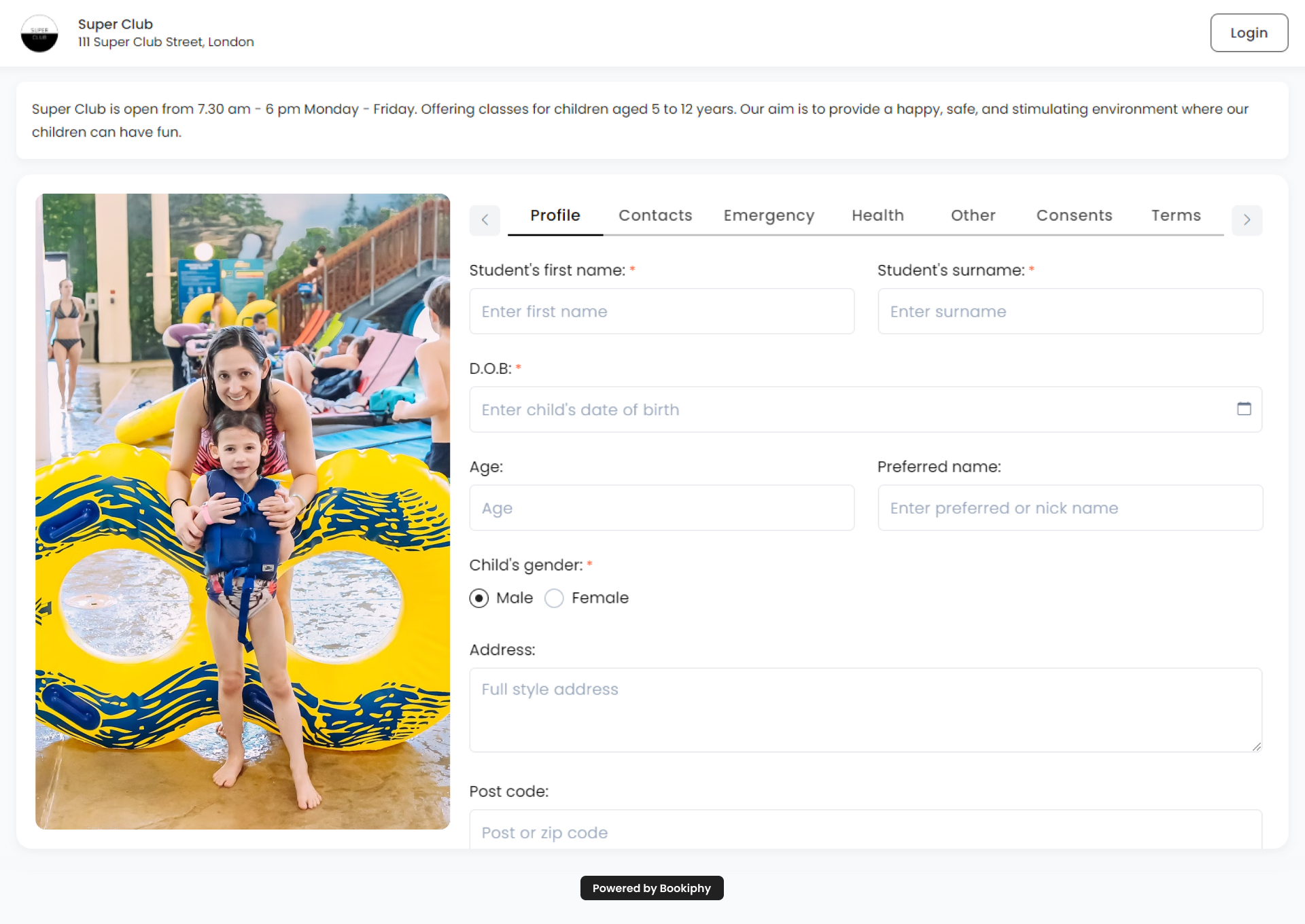This screenshot has height=924, width=1305.
Task: Open the date picker calendar icon
Action: point(1245,408)
